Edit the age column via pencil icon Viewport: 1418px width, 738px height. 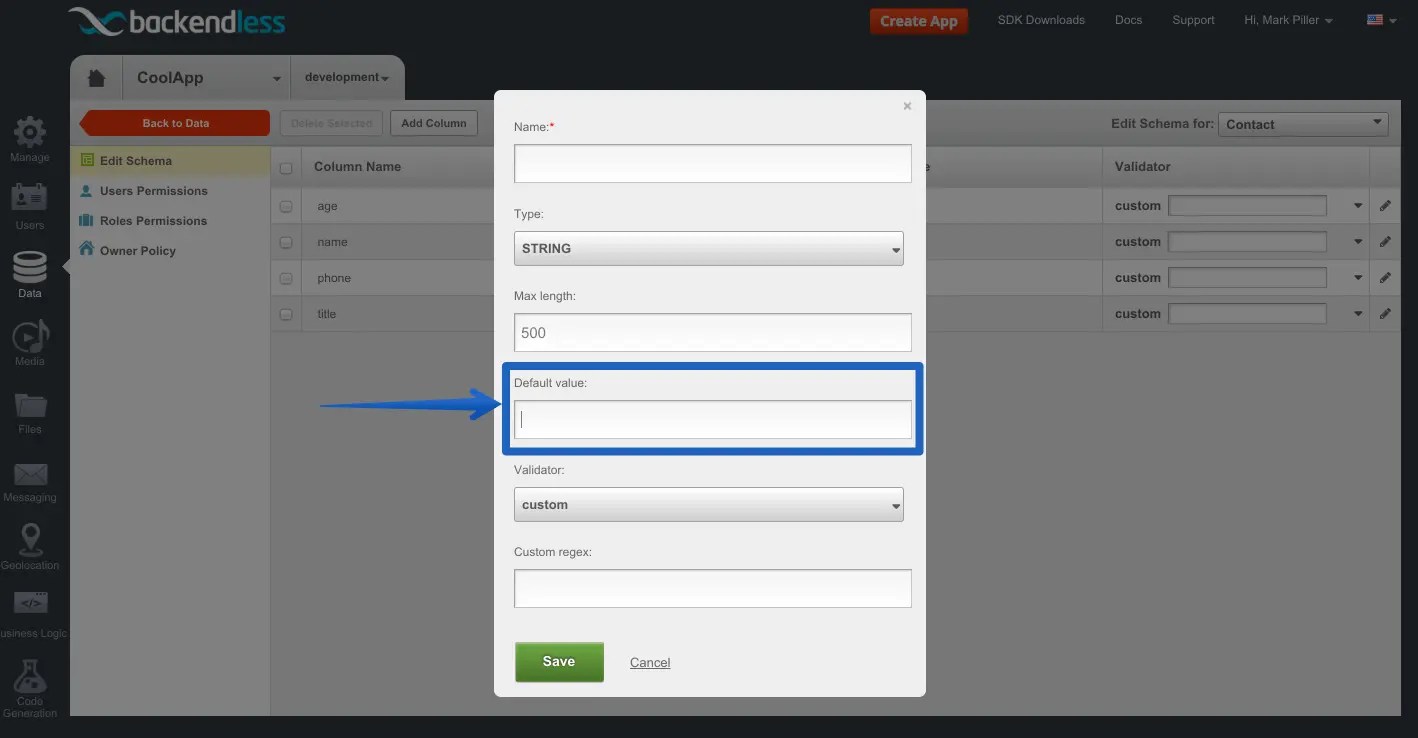click(1385, 205)
